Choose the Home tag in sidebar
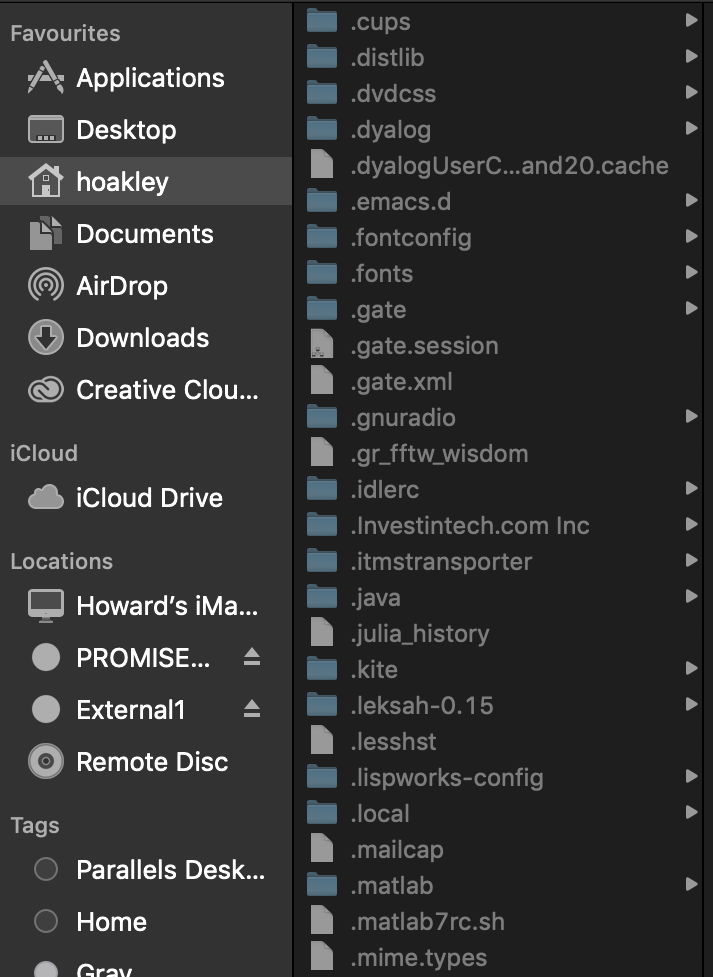This screenshot has height=977, width=713. coord(111,922)
